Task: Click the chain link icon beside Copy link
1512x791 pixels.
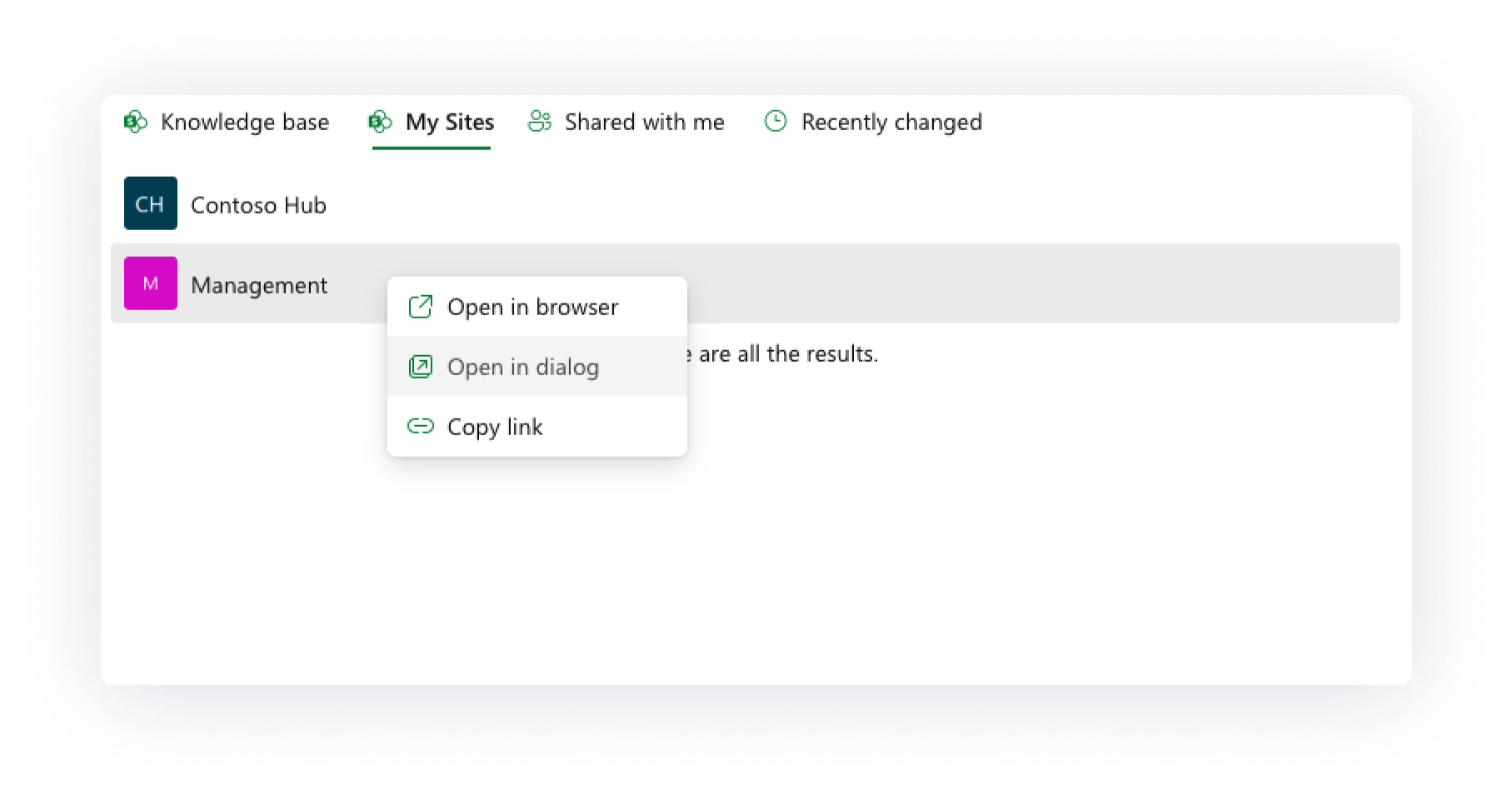Action: tap(421, 427)
